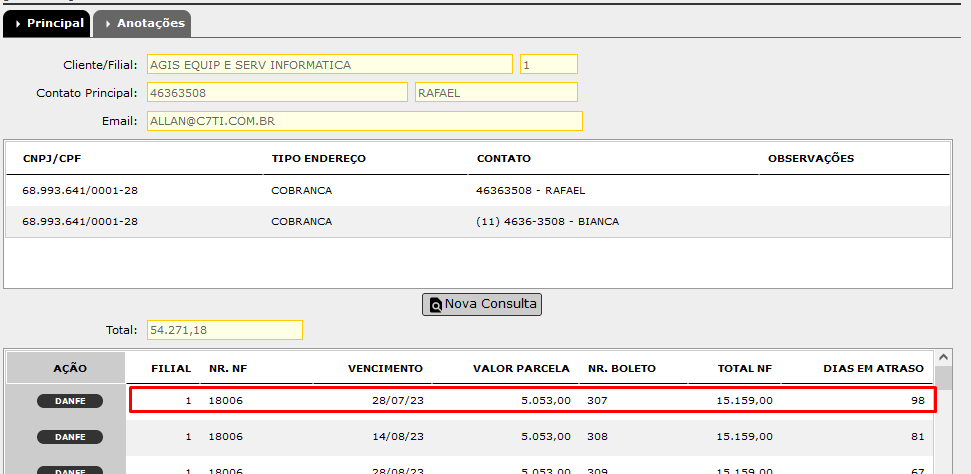Open DANFE for boleto 307
971x474 pixels.
point(70,401)
